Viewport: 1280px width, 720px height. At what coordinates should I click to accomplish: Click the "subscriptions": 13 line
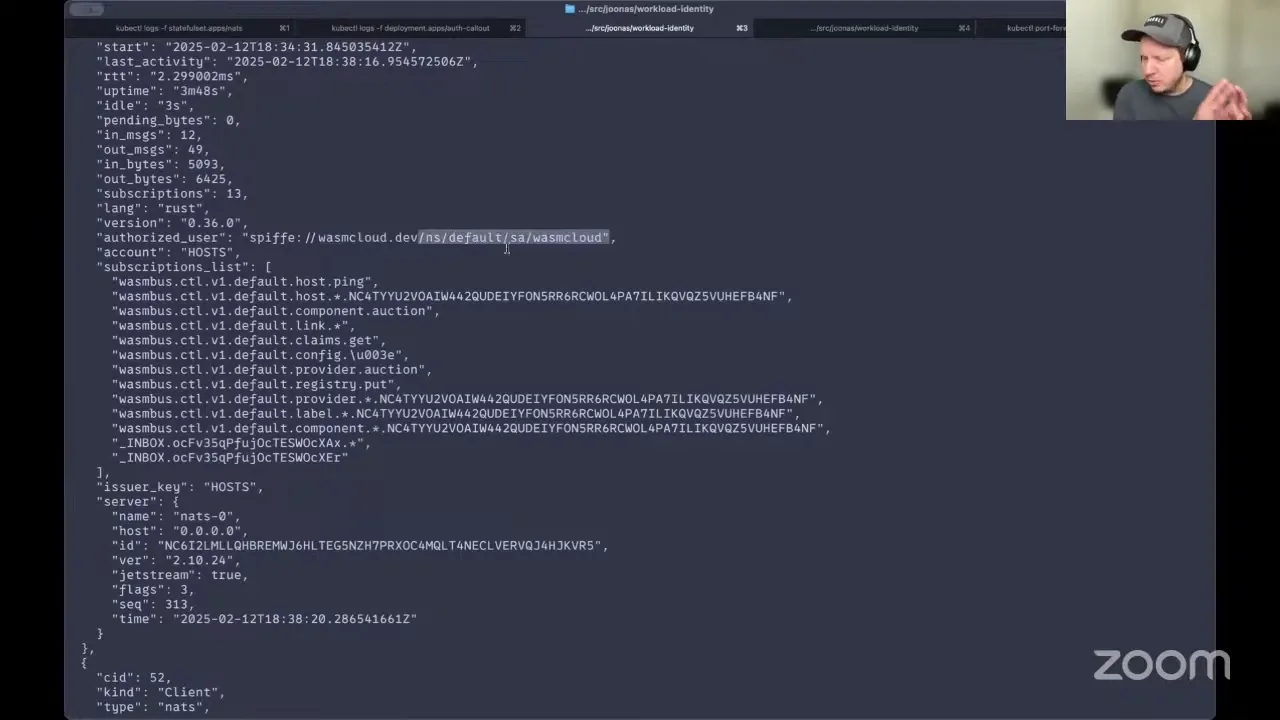click(x=172, y=194)
